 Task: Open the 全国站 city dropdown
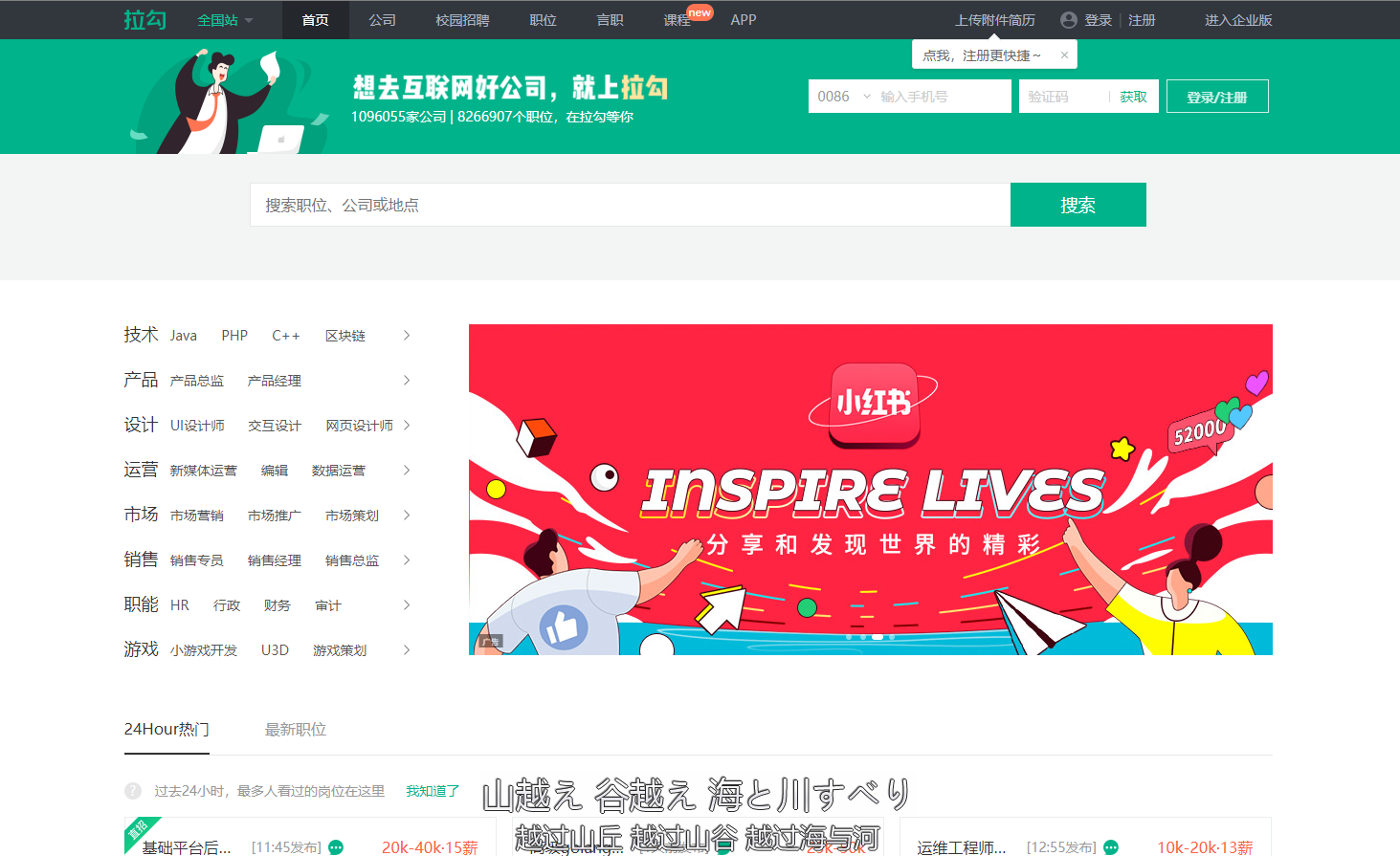point(225,20)
